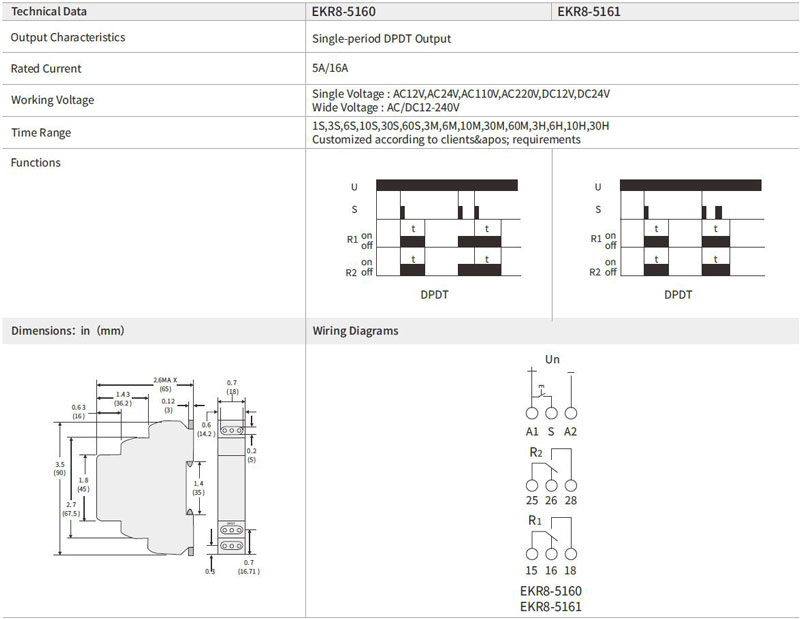This screenshot has height=619, width=800.
Task: Click the EKR8-5160 timing function diagram
Action: click(434, 228)
